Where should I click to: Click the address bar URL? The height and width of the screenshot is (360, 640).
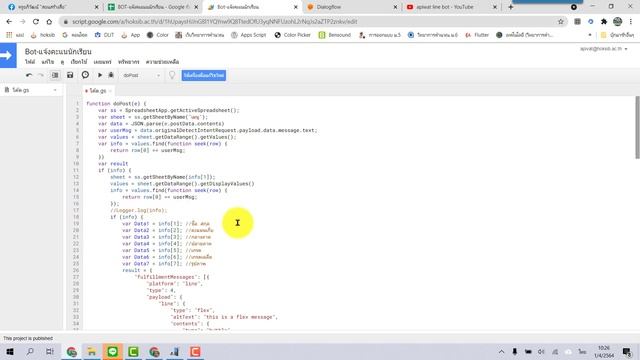tap(214, 22)
